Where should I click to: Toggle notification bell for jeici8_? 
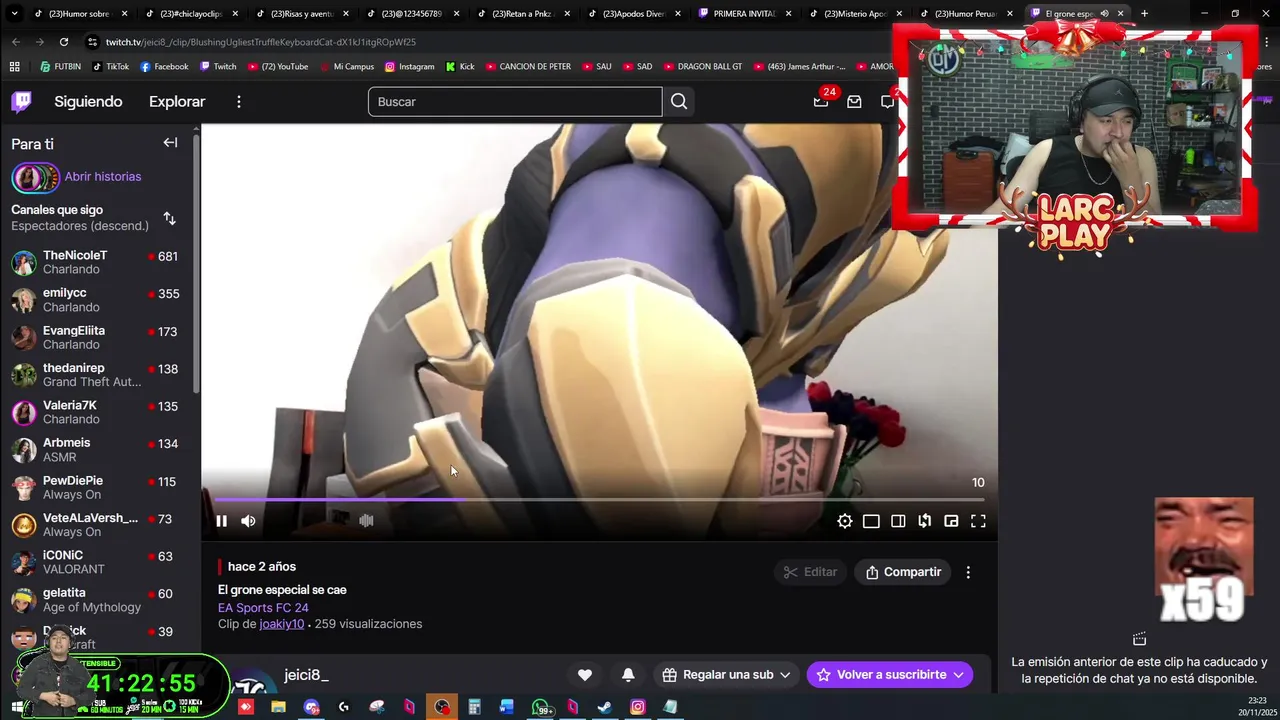(628, 675)
